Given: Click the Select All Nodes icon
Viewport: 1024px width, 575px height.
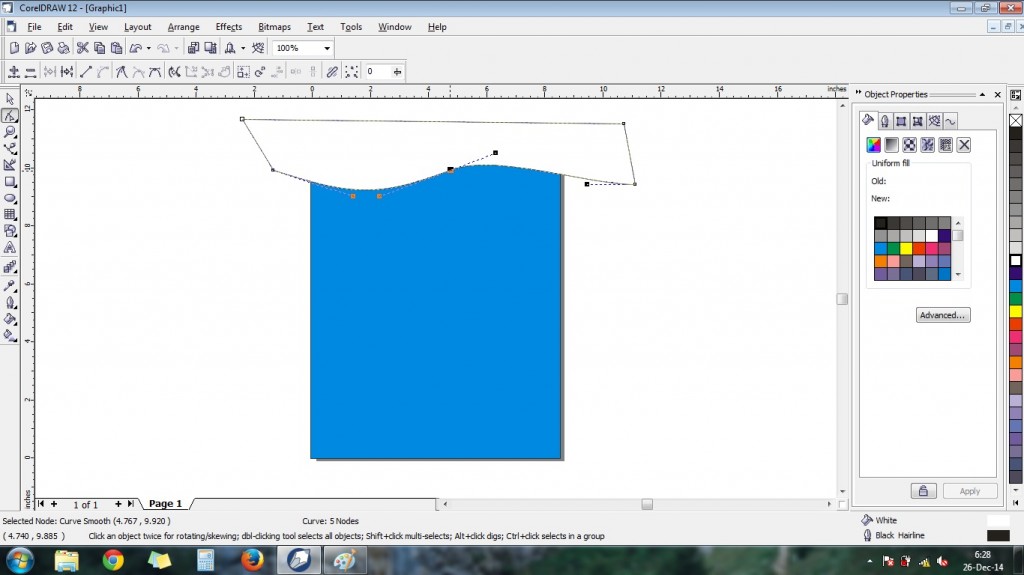Looking at the screenshot, I should pyautogui.click(x=351, y=72).
